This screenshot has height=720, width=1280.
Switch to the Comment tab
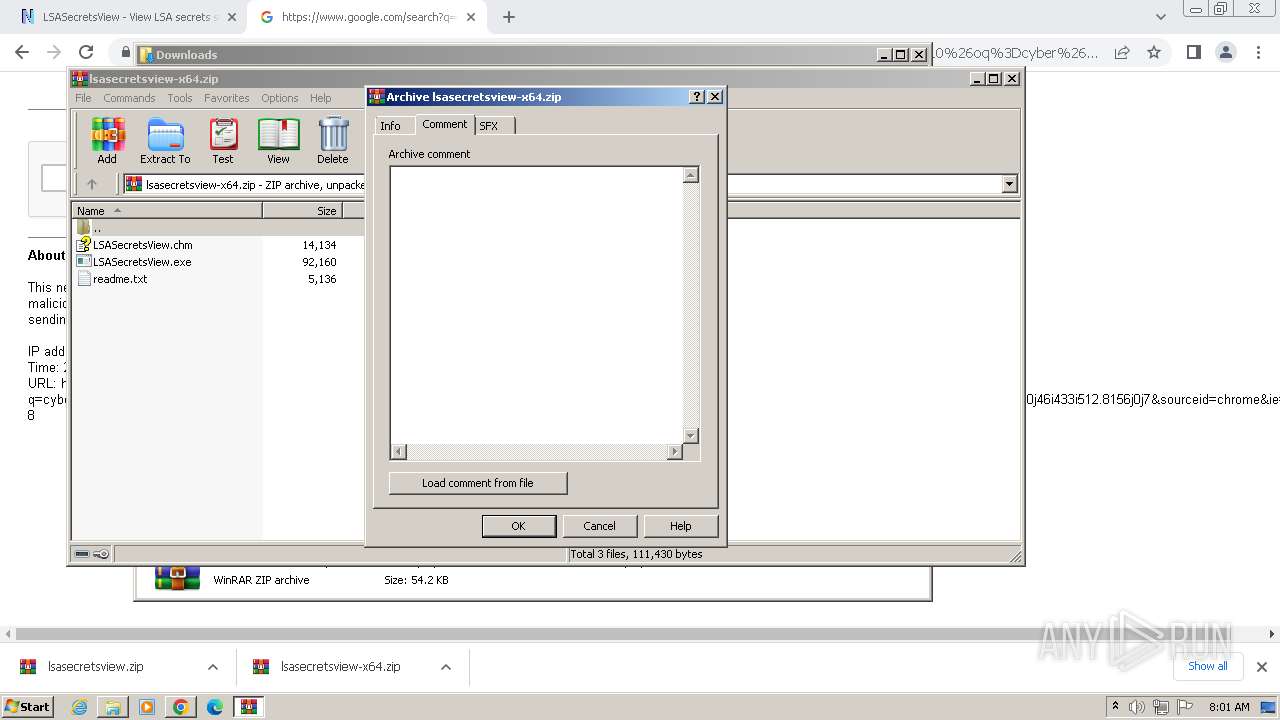click(445, 124)
